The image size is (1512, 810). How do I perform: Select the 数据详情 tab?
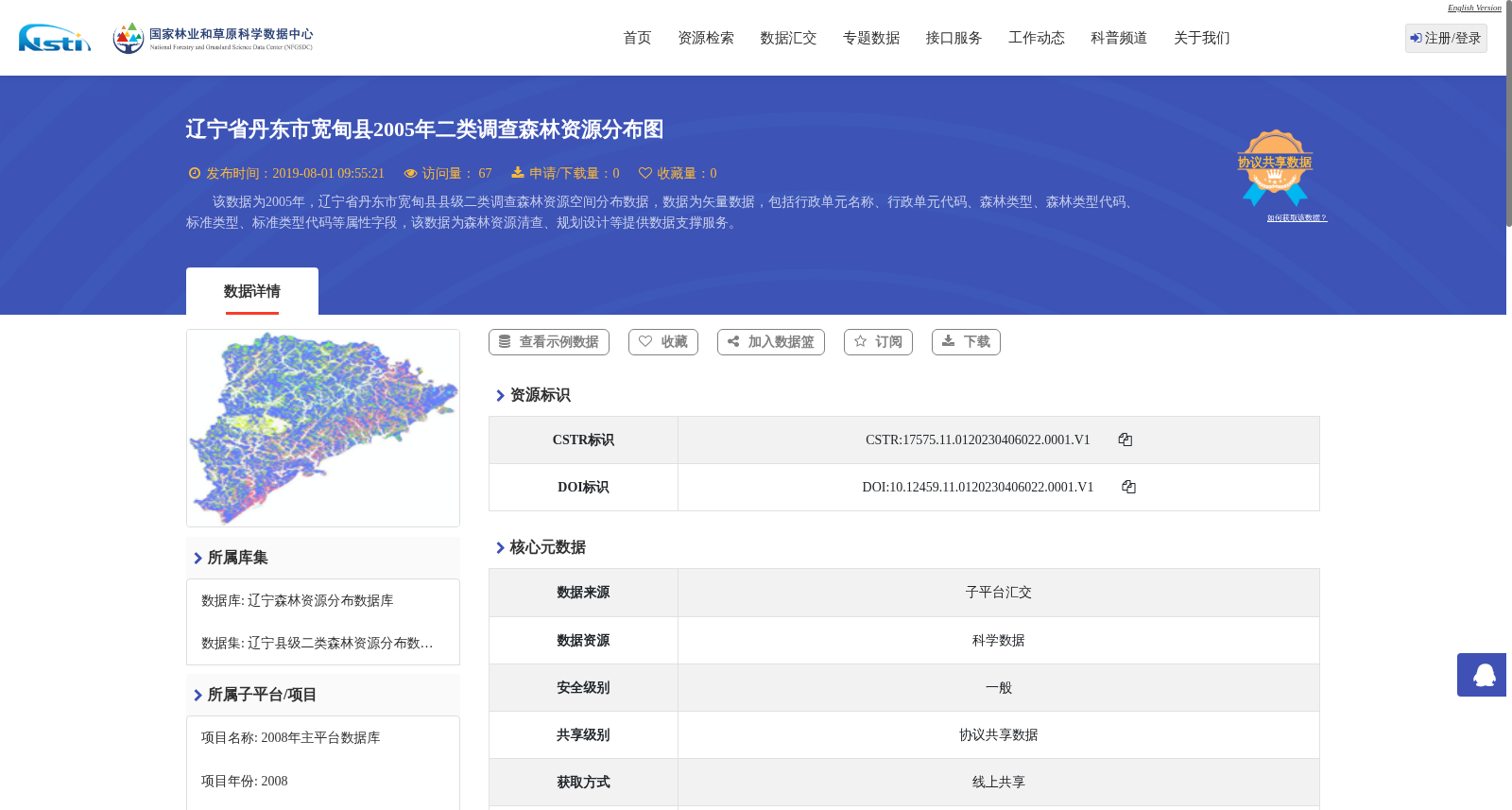pyautogui.click(x=252, y=291)
